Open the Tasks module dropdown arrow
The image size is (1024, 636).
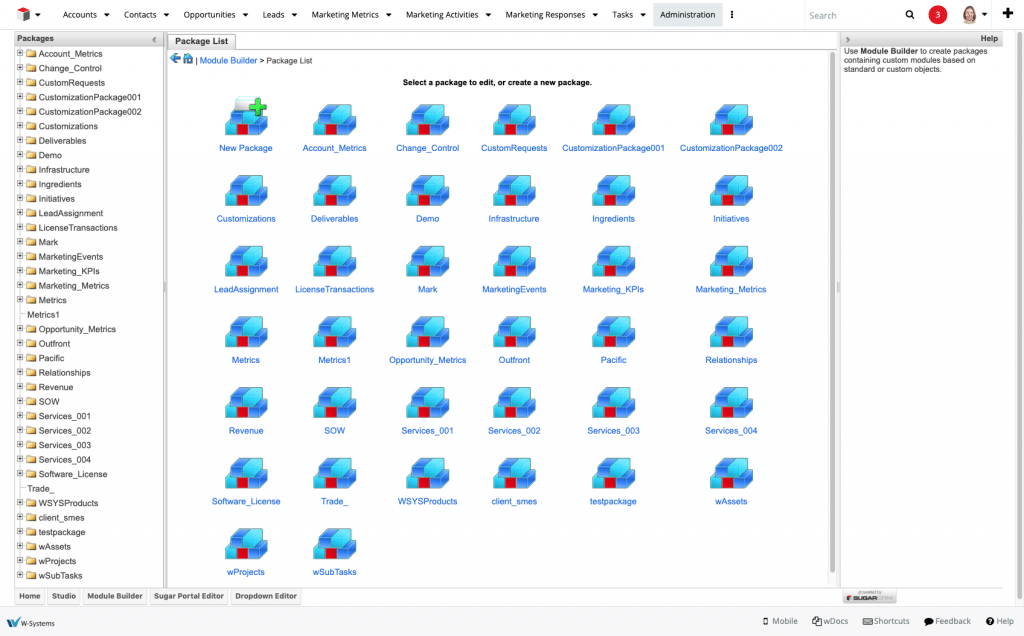pyautogui.click(x=643, y=15)
